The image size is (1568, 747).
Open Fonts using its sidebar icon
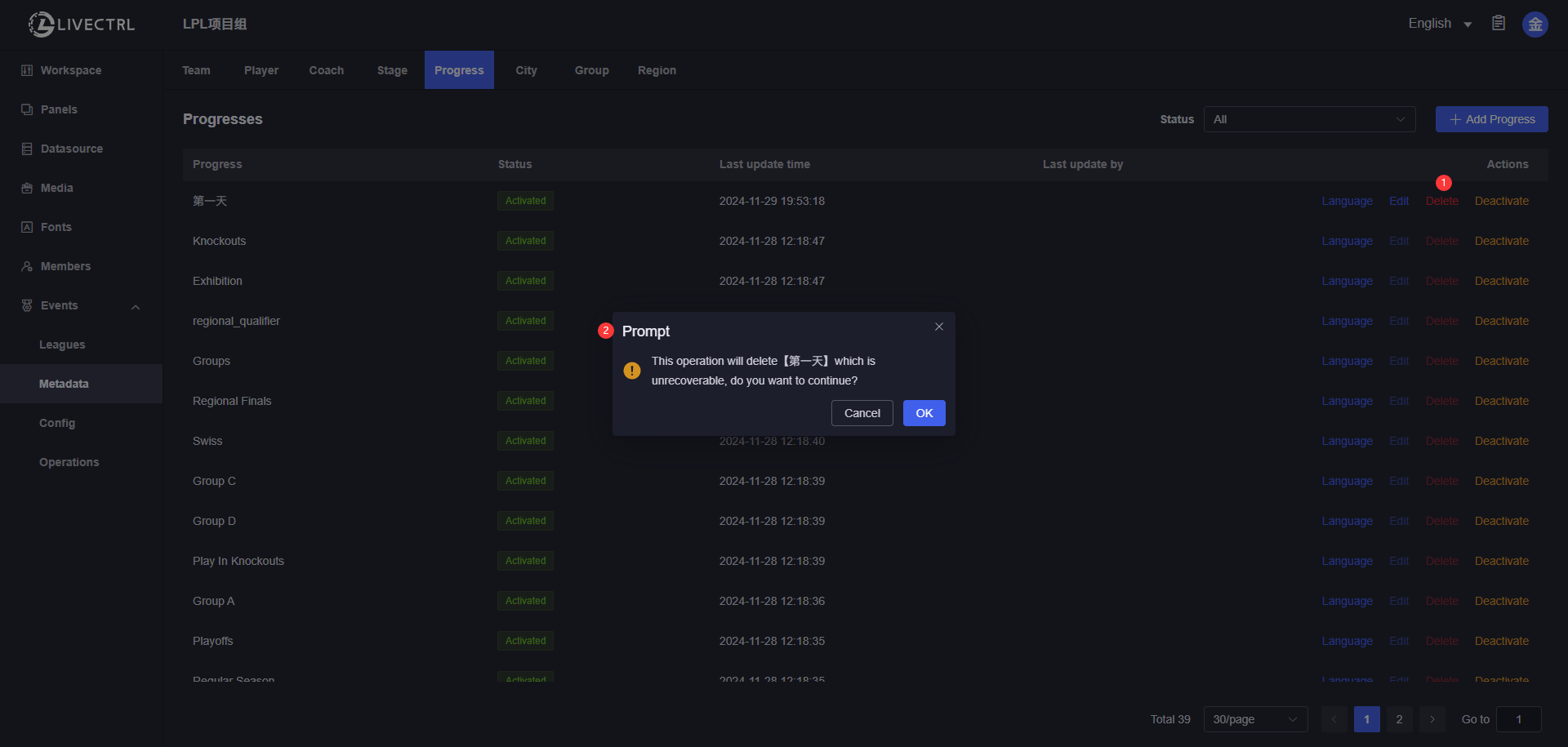[27, 227]
